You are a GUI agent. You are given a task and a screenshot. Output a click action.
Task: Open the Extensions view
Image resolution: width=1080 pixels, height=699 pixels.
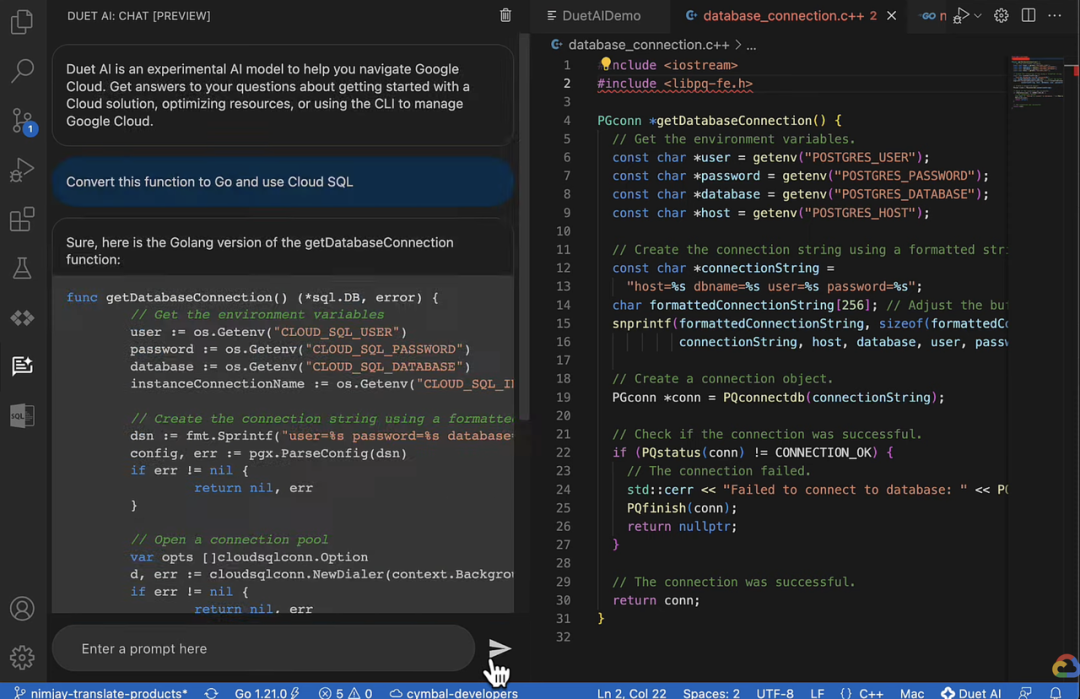pyautogui.click(x=22, y=219)
